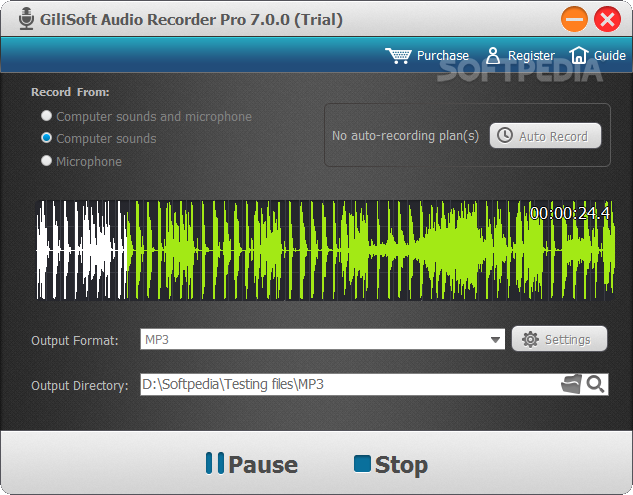Image resolution: width=633 pixels, height=495 pixels.
Task: Open the Guide home icon
Action: (x=597, y=55)
